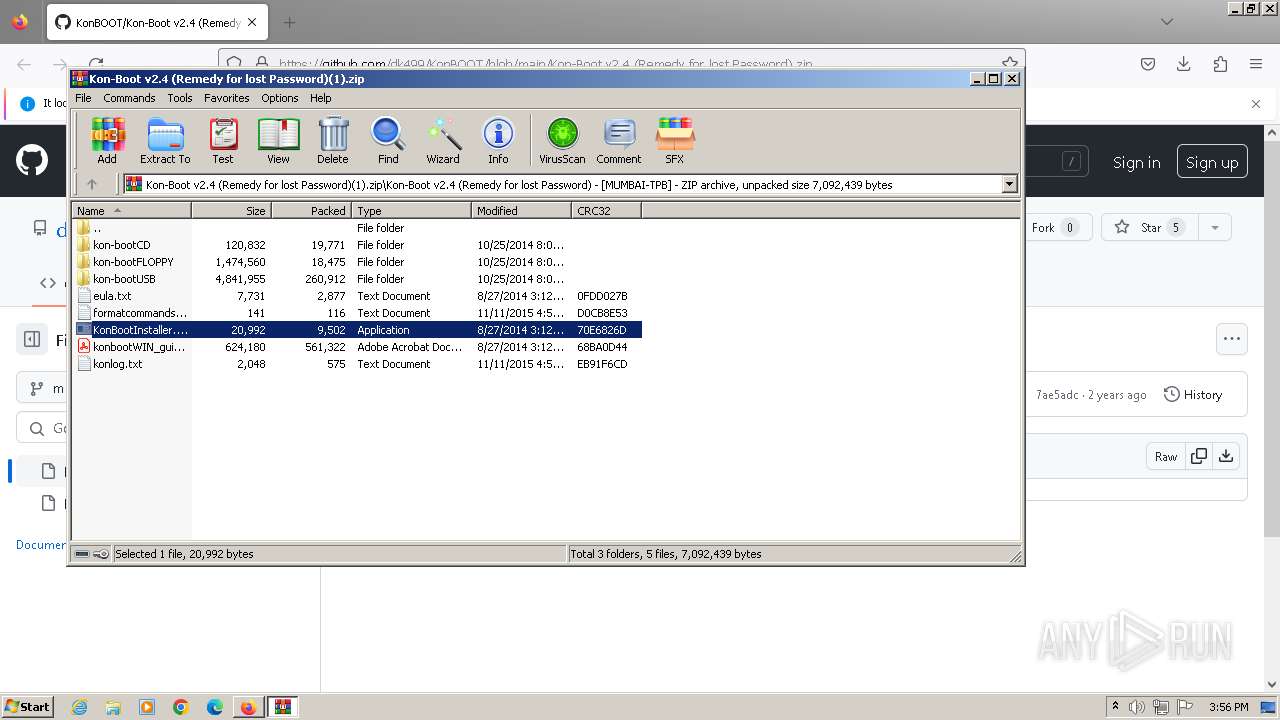
Task: Open the Windows Start menu
Action: (x=27, y=706)
